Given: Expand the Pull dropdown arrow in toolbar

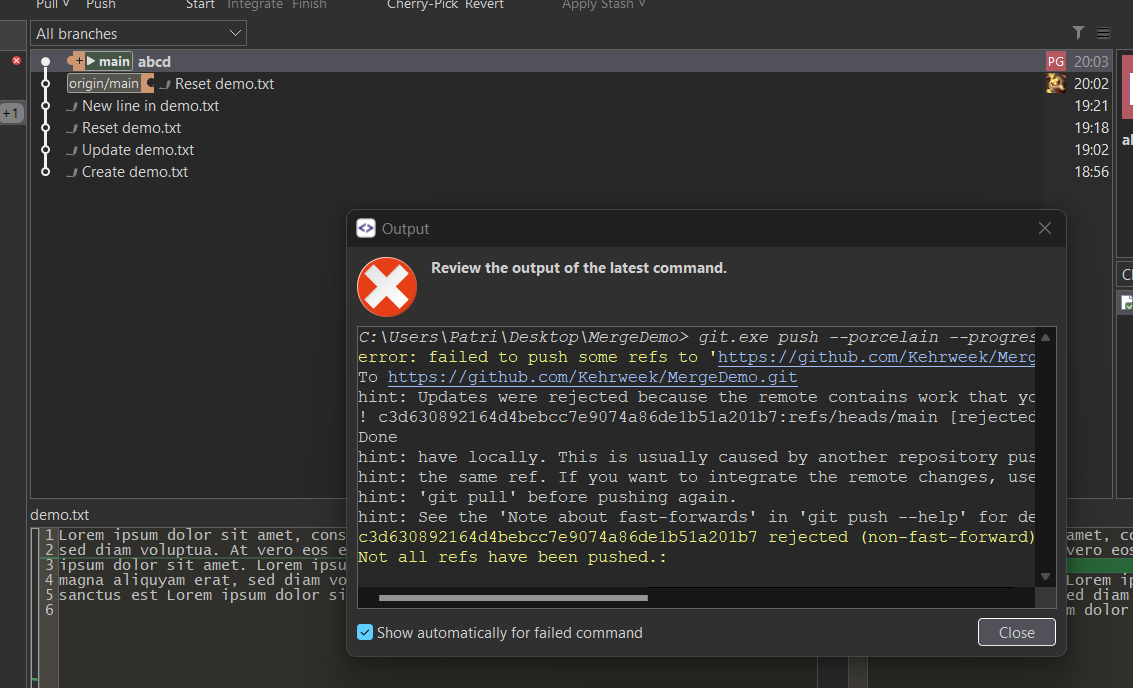Looking at the screenshot, I should (66, 5).
